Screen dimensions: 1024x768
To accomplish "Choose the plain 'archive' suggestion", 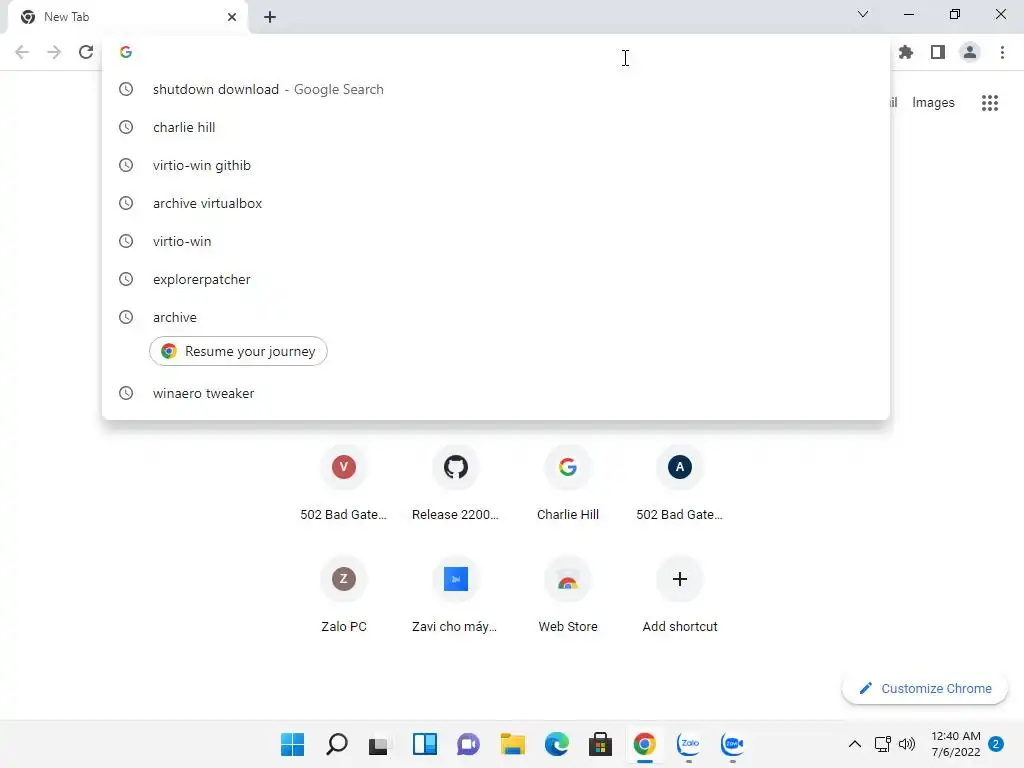I will [496, 317].
